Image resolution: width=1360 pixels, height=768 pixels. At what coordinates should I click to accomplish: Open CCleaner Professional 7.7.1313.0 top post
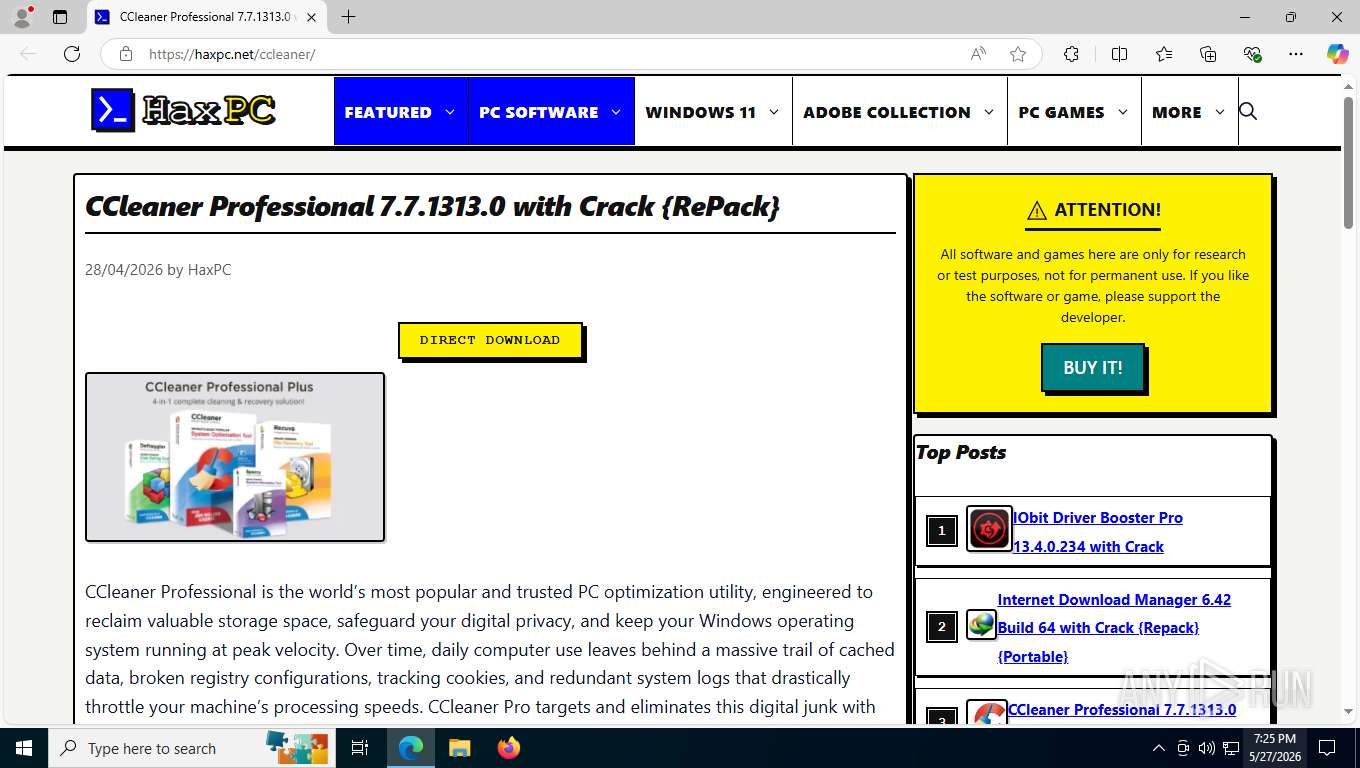click(1122, 710)
